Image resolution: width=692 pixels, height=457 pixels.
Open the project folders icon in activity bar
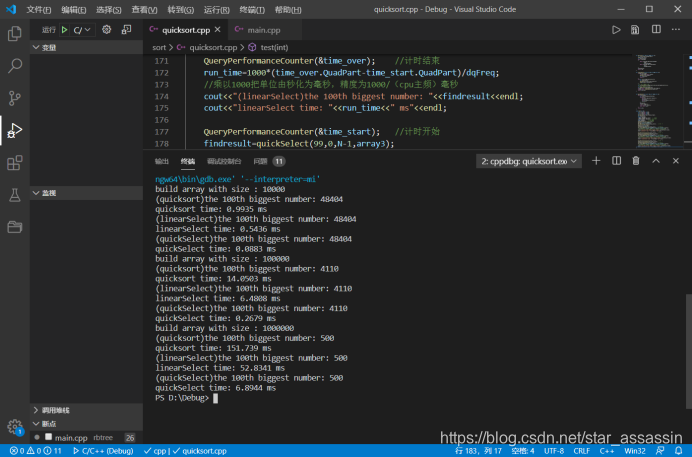(x=15, y=227)
